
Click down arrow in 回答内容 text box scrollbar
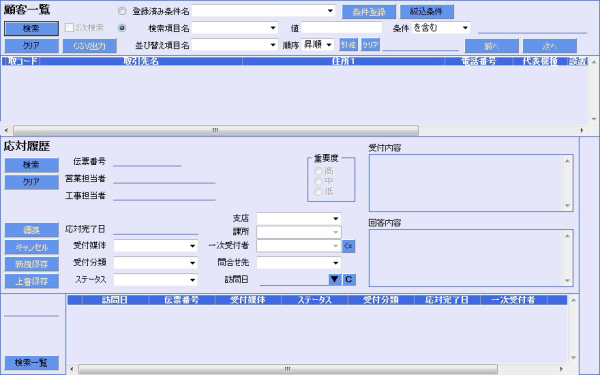click(x=567, y=281)
